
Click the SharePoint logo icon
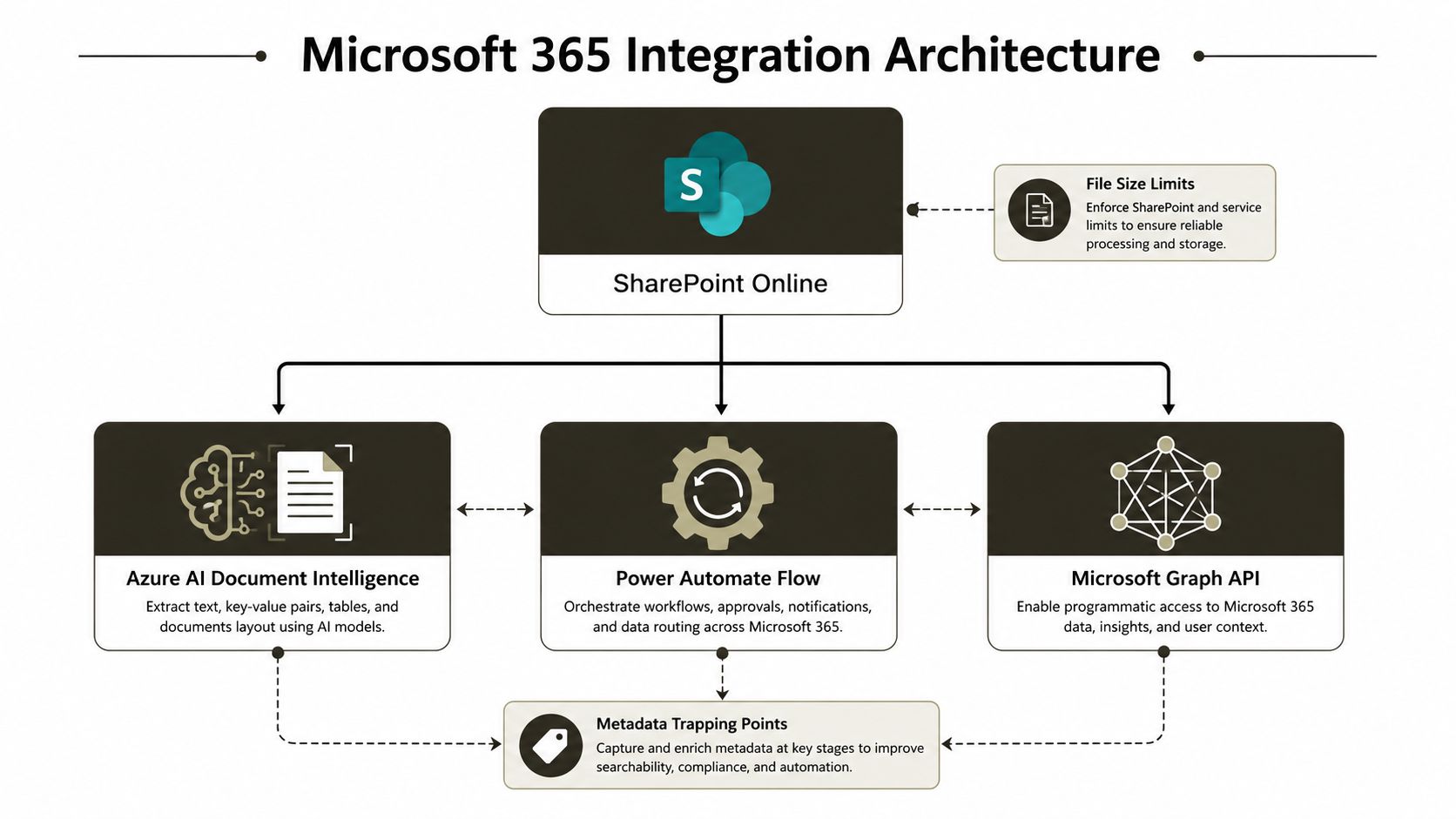718,184
